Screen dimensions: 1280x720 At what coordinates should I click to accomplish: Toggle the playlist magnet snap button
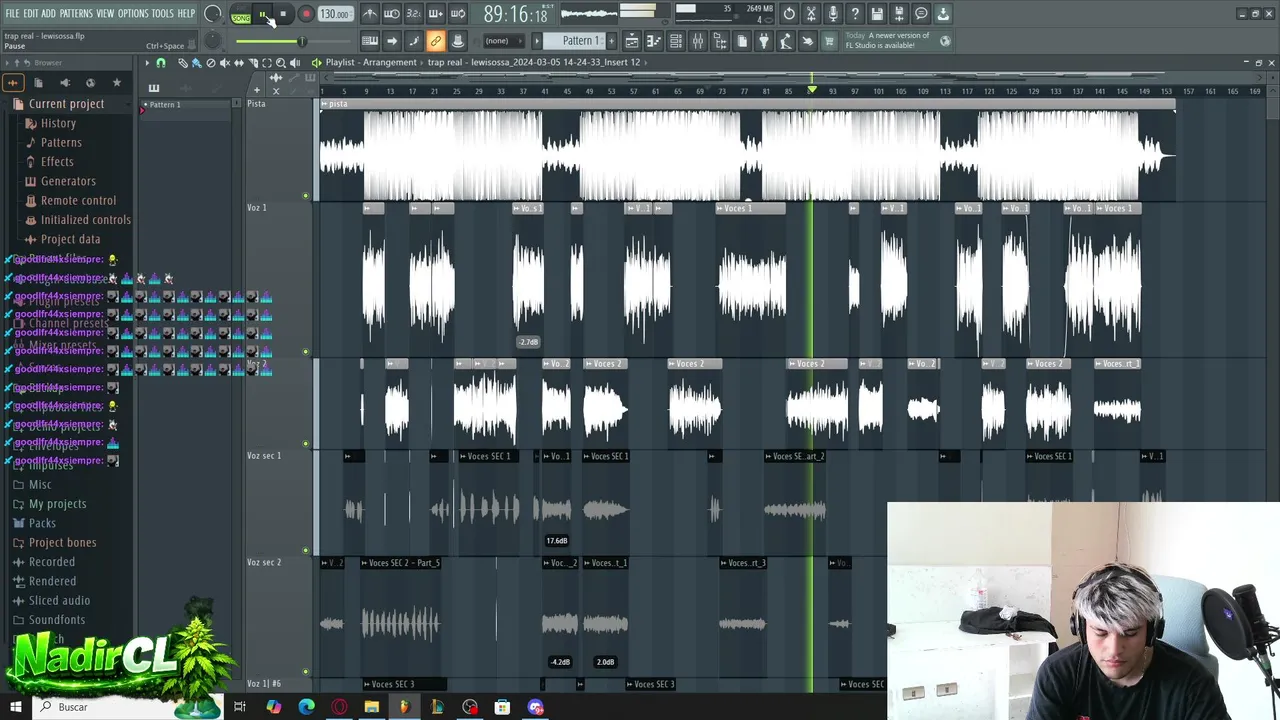click(161, 63)
